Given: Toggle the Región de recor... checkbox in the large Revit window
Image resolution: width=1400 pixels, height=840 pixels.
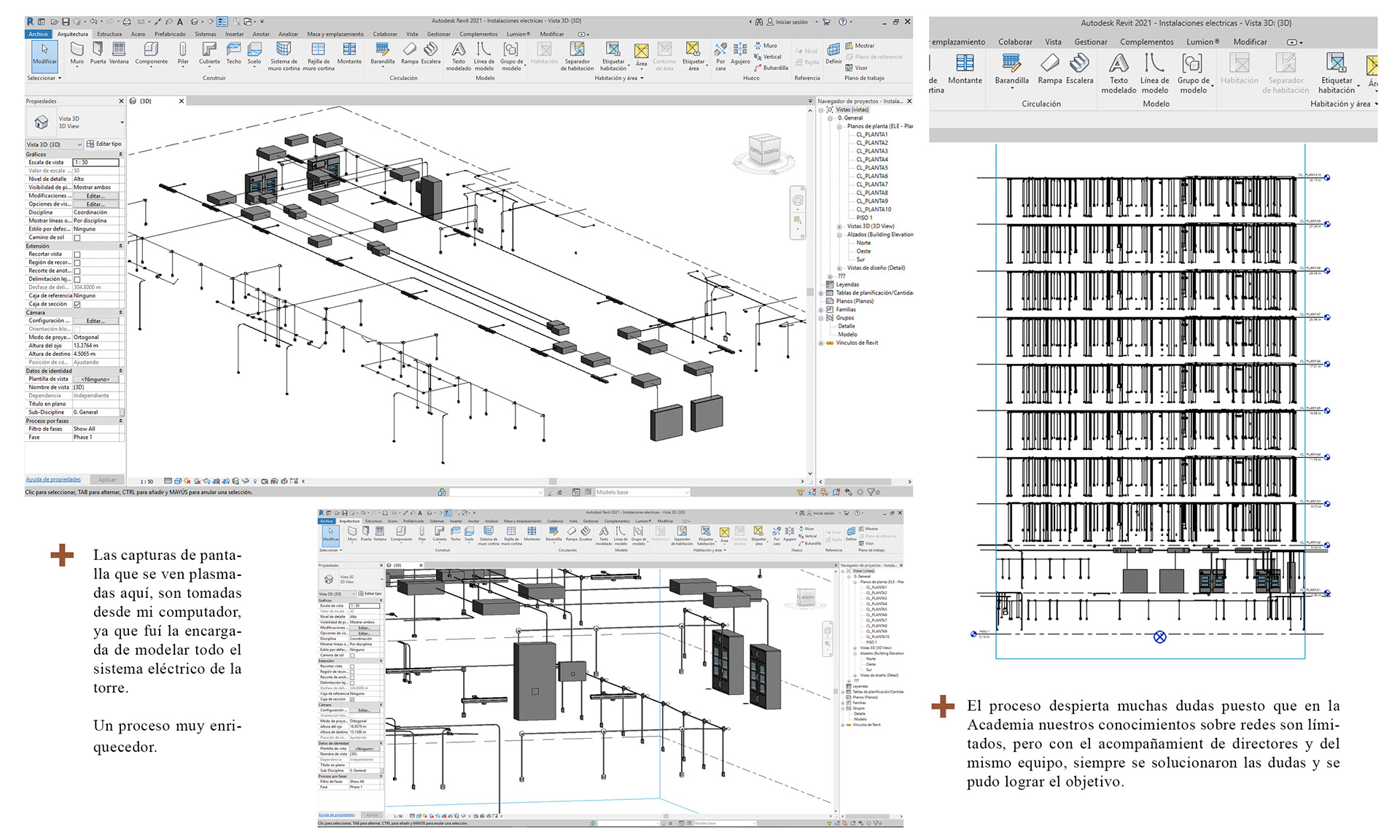Looking at the screenshot, I should [77, 262].
